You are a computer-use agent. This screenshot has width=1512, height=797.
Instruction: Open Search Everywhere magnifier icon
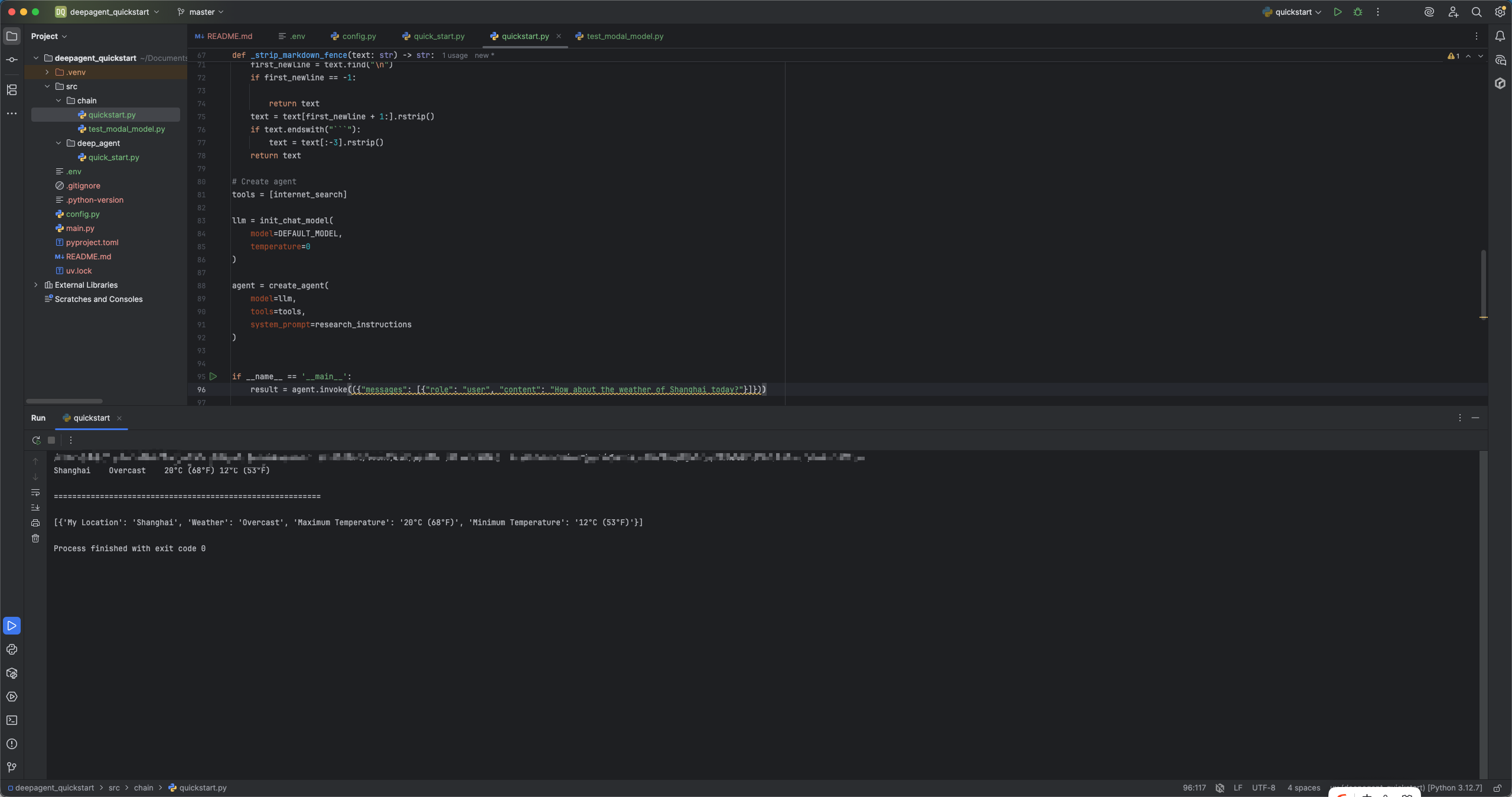[1476, 12]
